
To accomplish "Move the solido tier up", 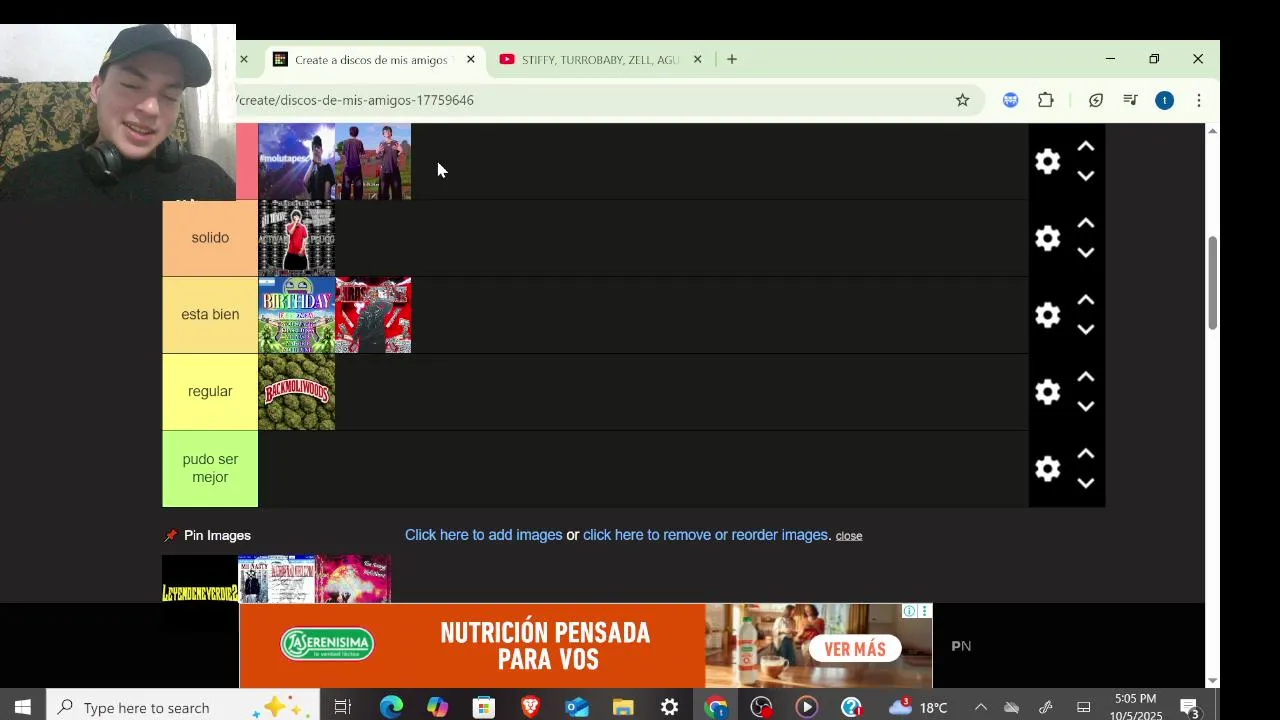I will [x=1085, y=224].
